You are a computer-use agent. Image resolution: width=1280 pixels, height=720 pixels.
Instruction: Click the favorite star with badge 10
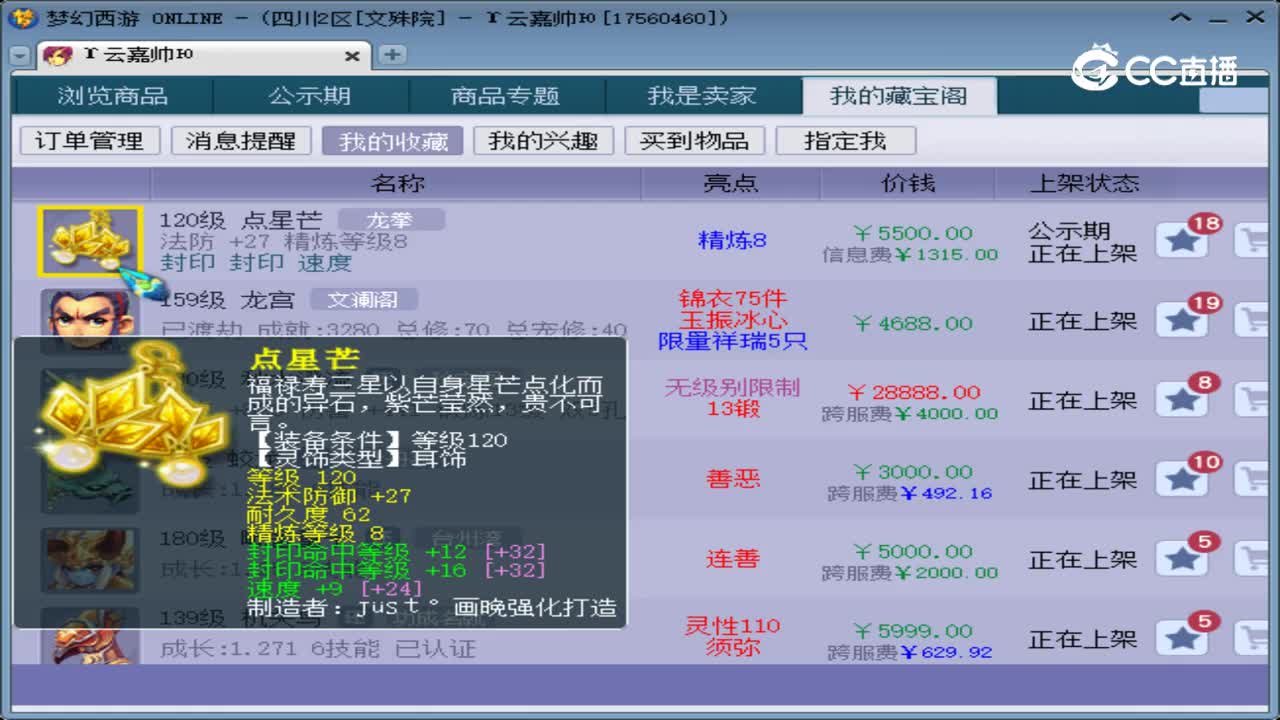[x=1182, y=480]
